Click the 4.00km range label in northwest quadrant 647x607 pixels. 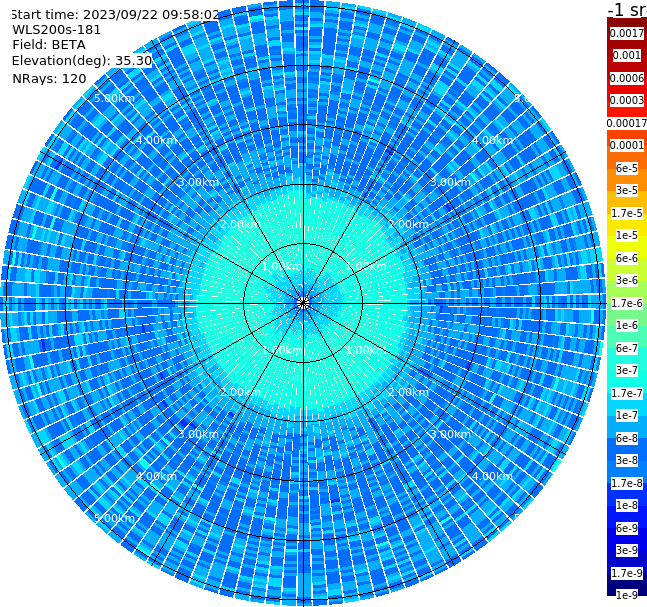coord(156,140)
